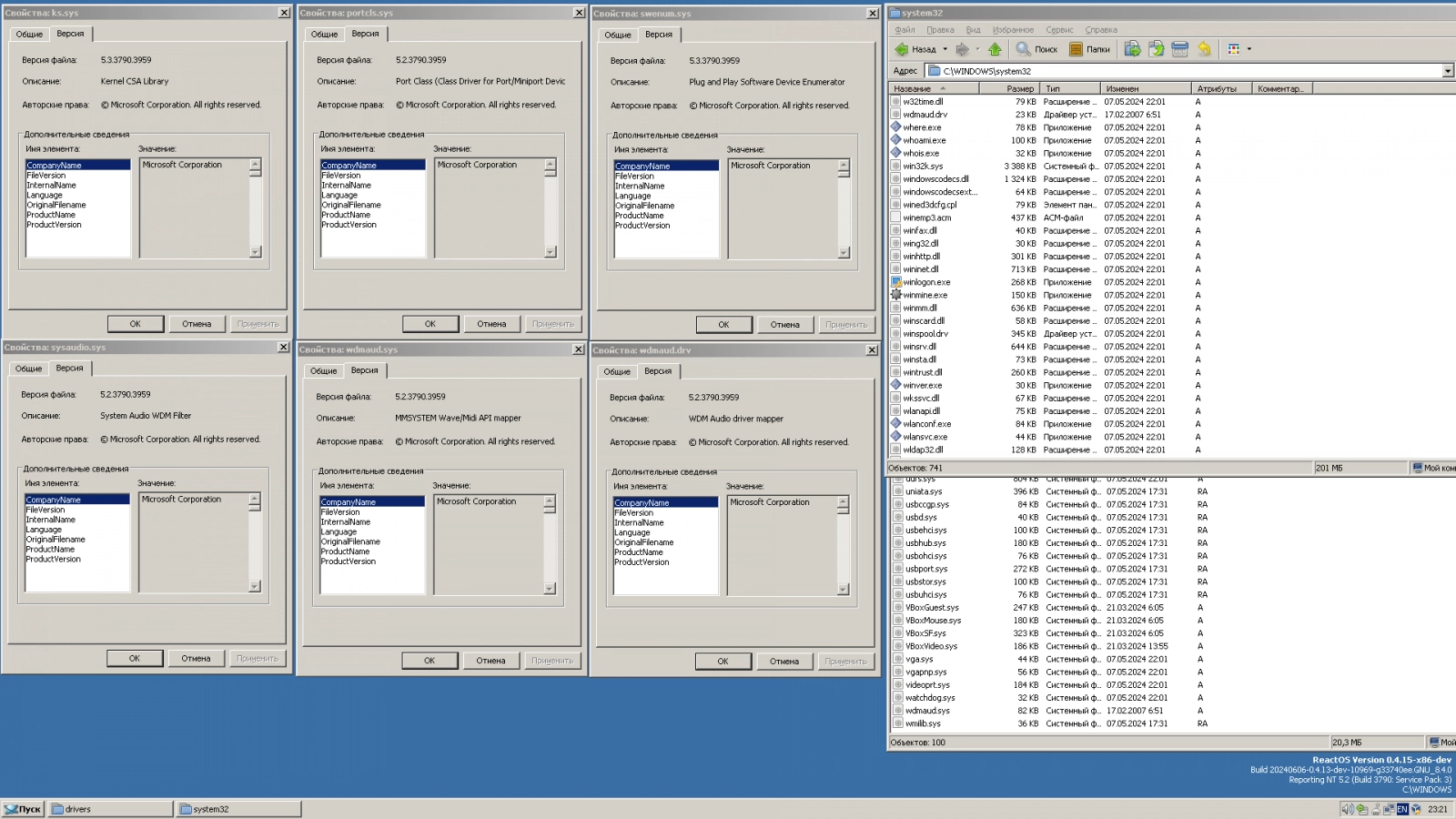Viewport: 1456px width, 819px height.
Task: Click scroll up arrow in swenum.sys value box
Action: (x=844, y=166)
